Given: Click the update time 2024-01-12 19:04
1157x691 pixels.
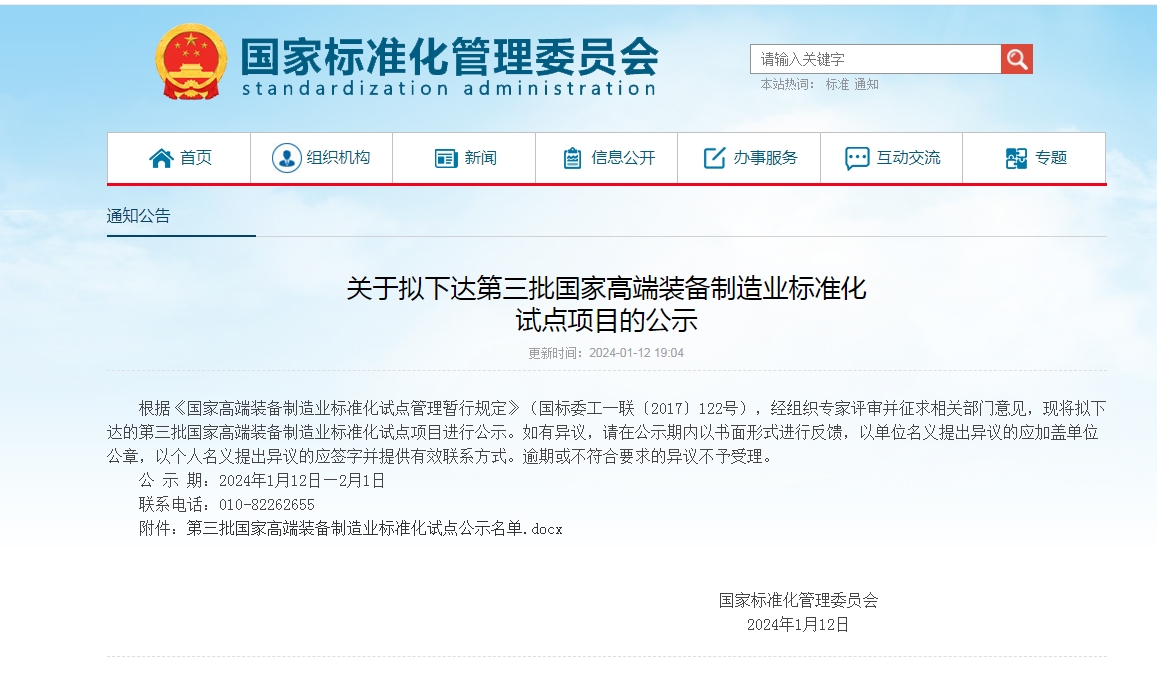Looking at the screenshot, I should coord(636,353).
